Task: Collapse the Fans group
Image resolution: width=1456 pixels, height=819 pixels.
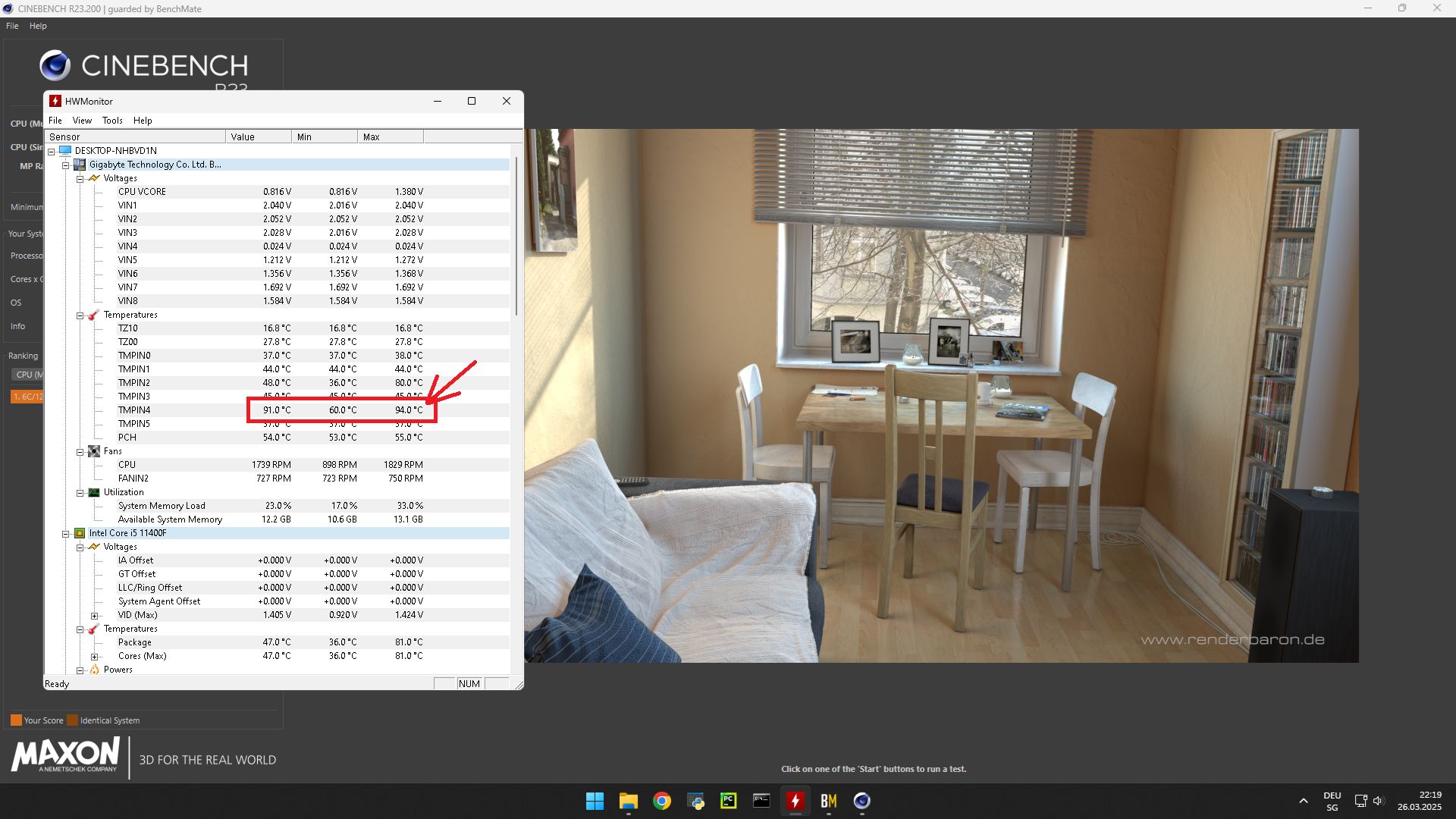Action: [80, 451]
